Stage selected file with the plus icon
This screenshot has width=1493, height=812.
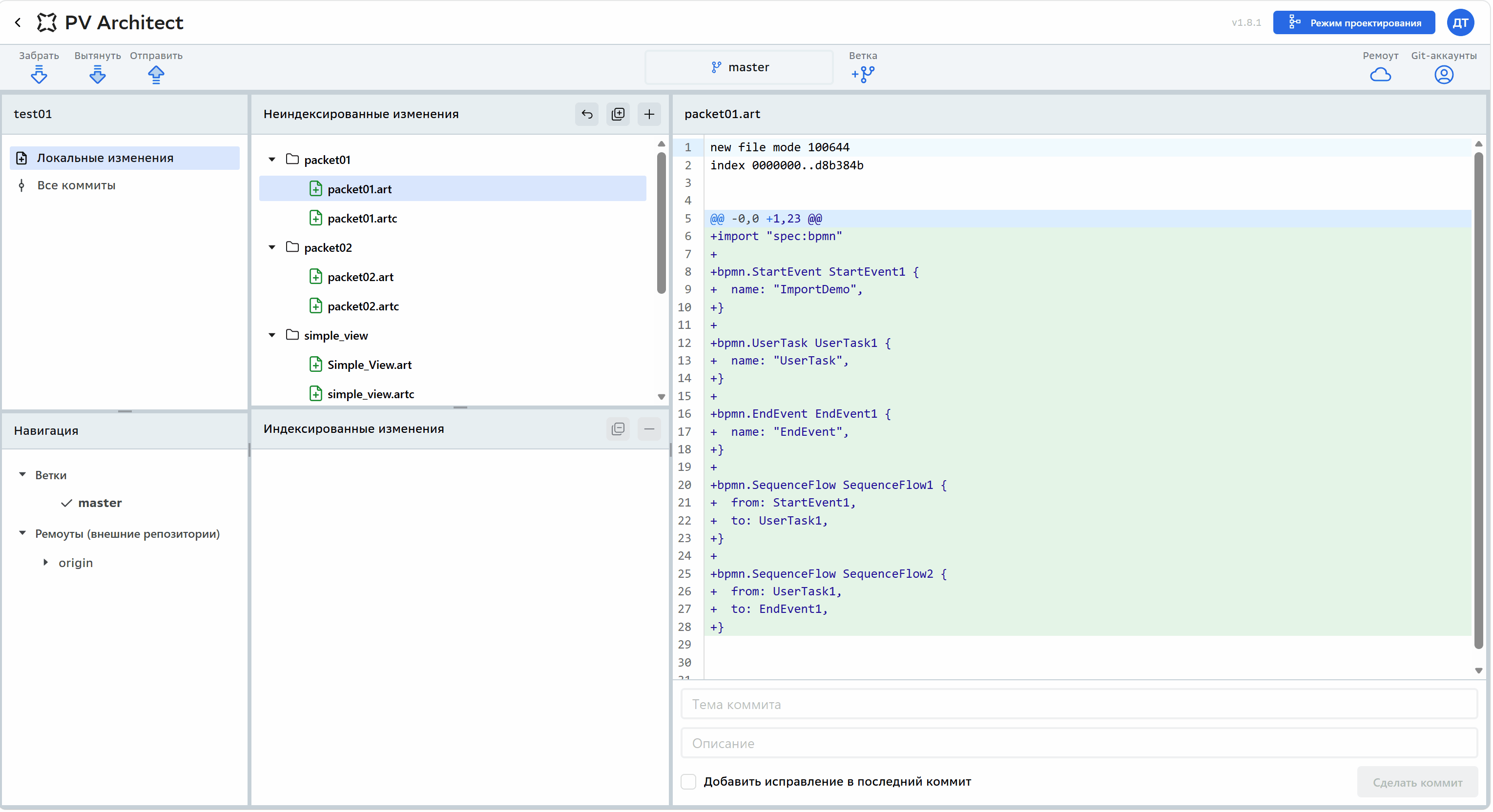coord(649,114)
